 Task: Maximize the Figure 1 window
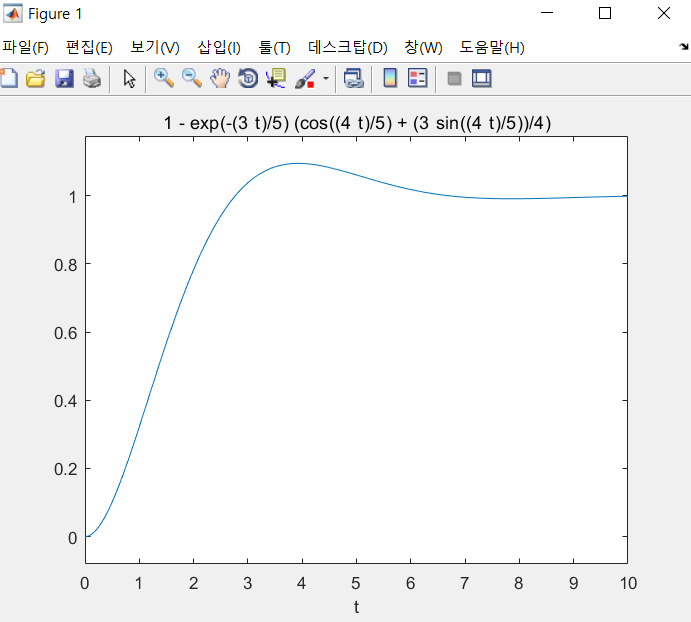point(605,13)
